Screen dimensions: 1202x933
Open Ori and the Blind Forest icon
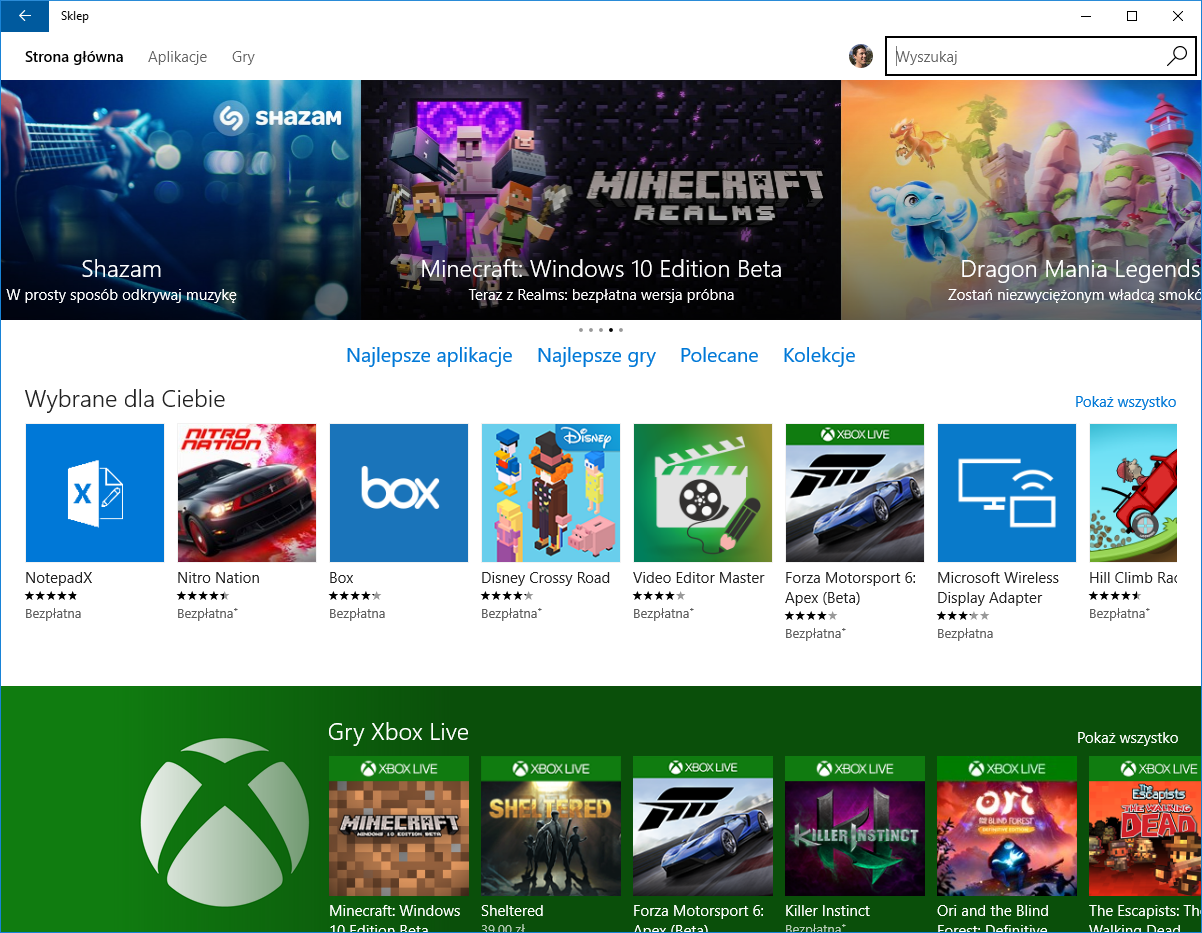[1007, 826]
